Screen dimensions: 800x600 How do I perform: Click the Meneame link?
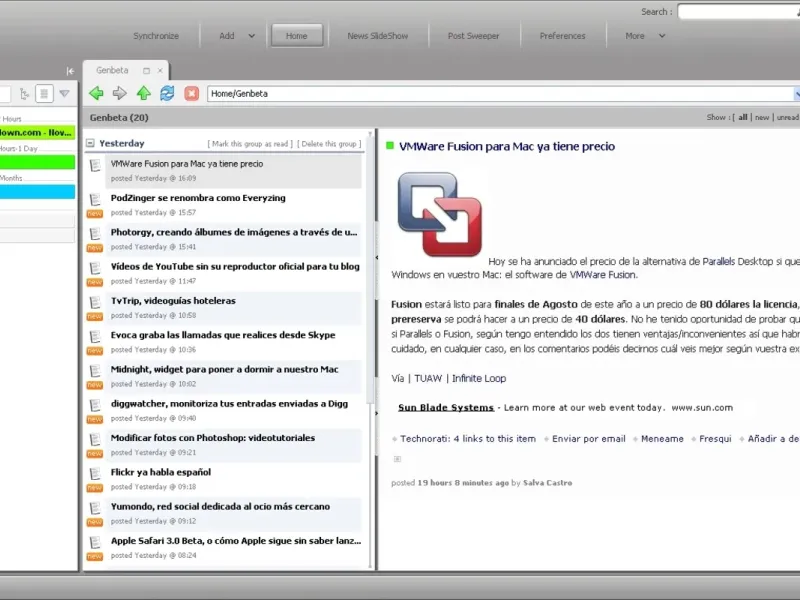coord(662,439)
